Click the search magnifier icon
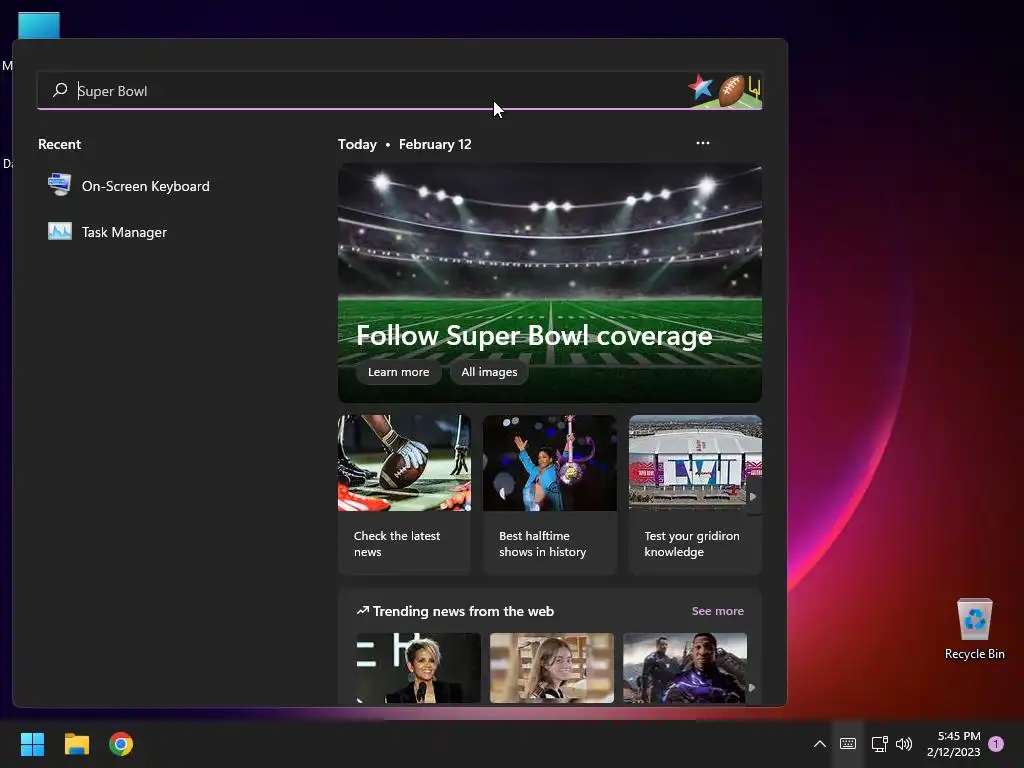 [x=60, y=89]
